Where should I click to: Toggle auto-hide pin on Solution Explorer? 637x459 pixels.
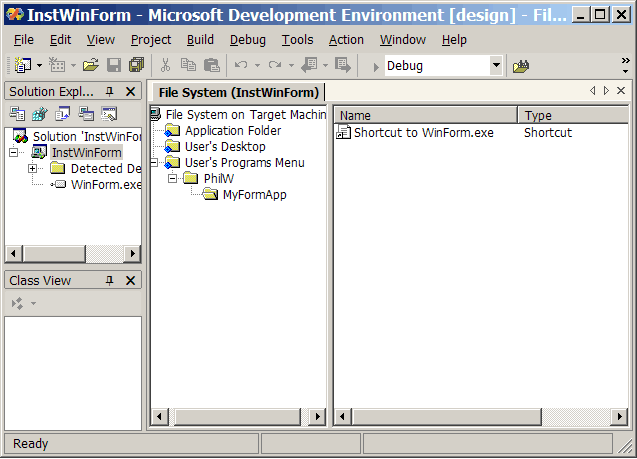click(x=110, y=91)
